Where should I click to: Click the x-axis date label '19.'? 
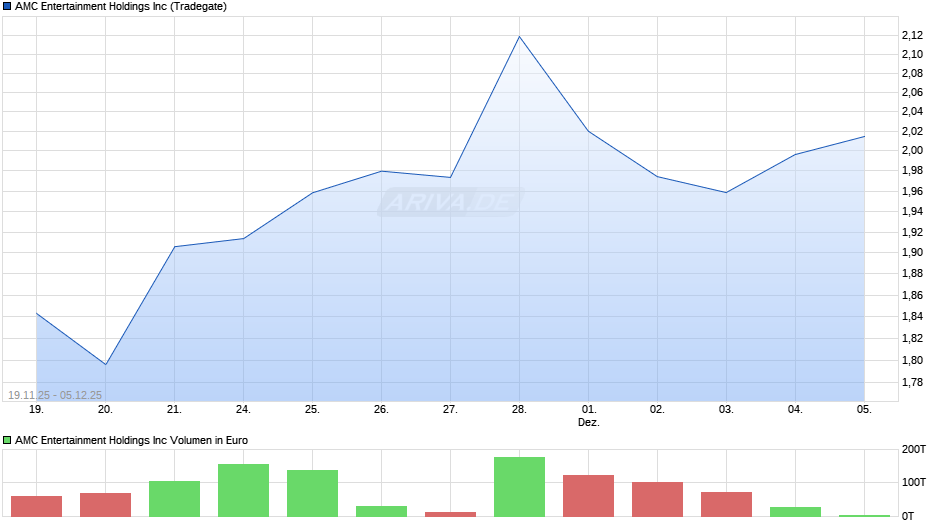click(37, 410)
